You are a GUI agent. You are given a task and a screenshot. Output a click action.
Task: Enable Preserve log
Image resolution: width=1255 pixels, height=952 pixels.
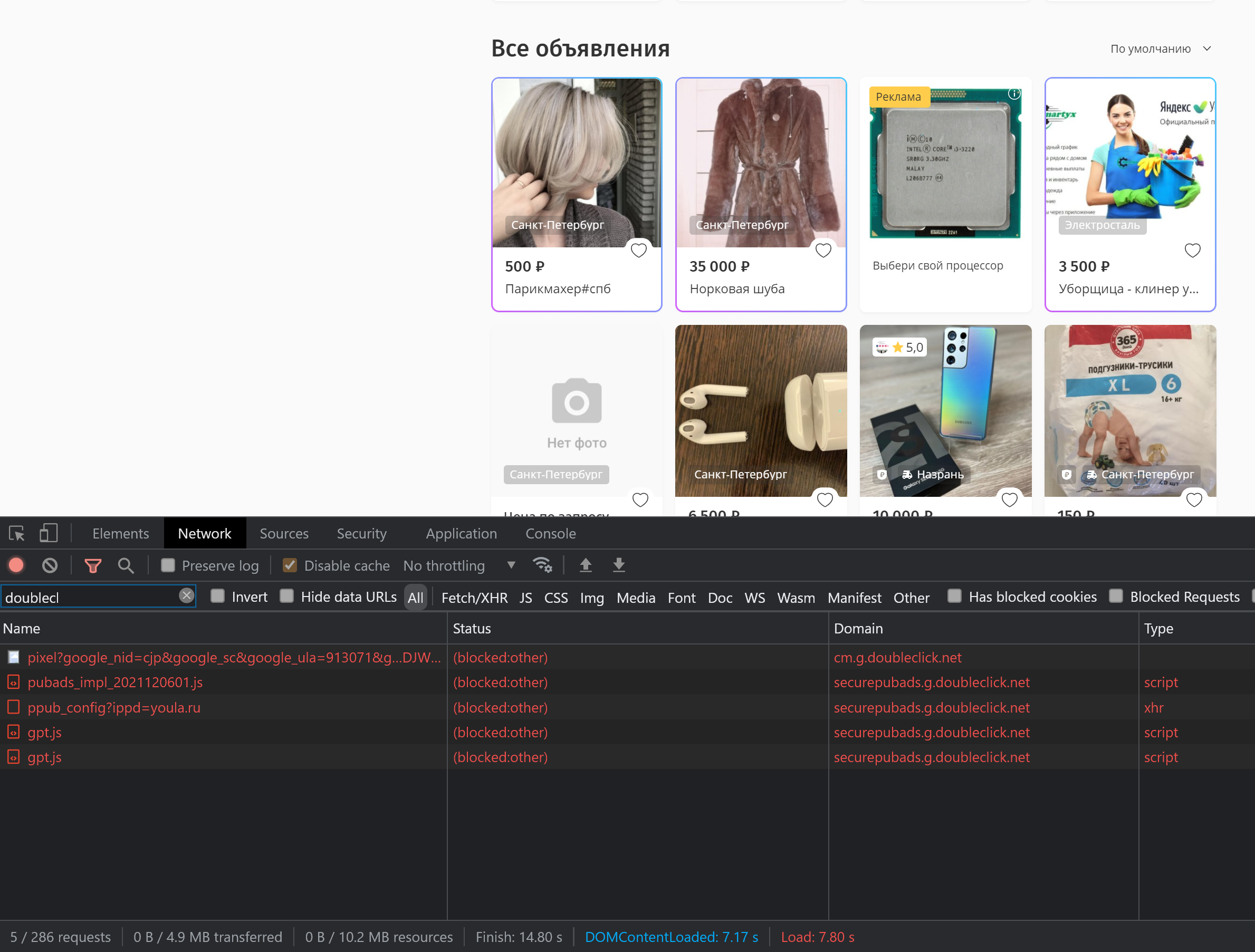click(x=168, y=565)
